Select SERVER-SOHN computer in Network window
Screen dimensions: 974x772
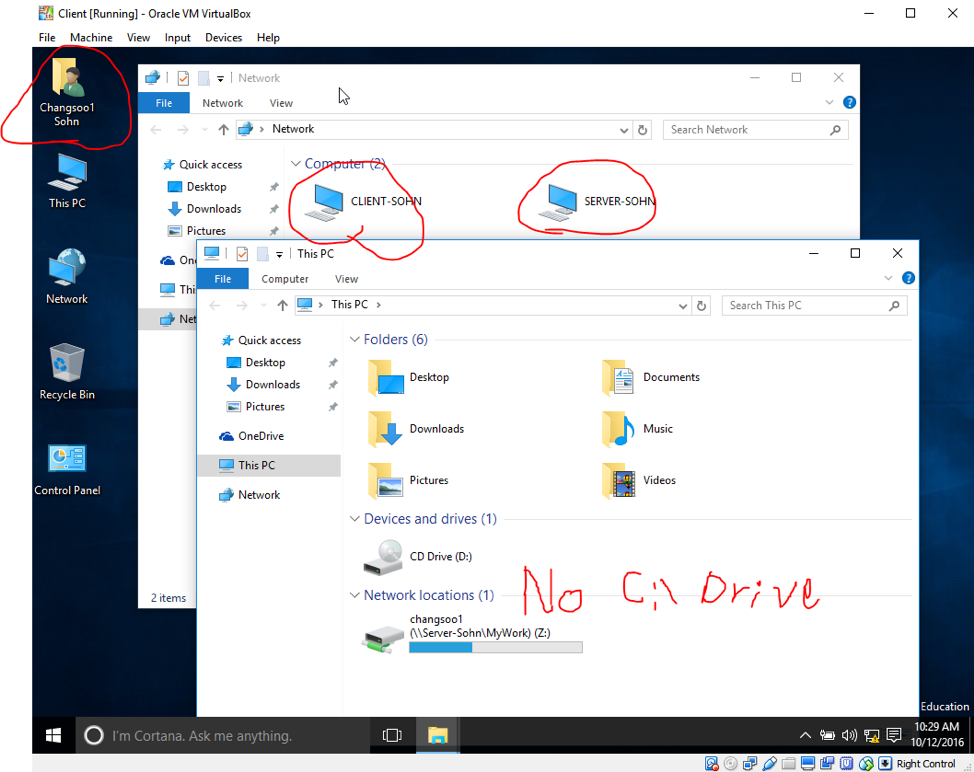coord(596,202)
